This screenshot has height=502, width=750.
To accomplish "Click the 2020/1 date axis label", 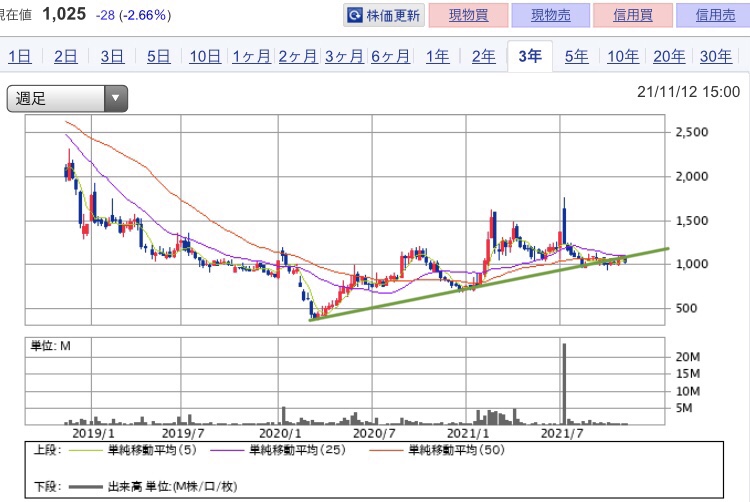I will tap(280, 434).
